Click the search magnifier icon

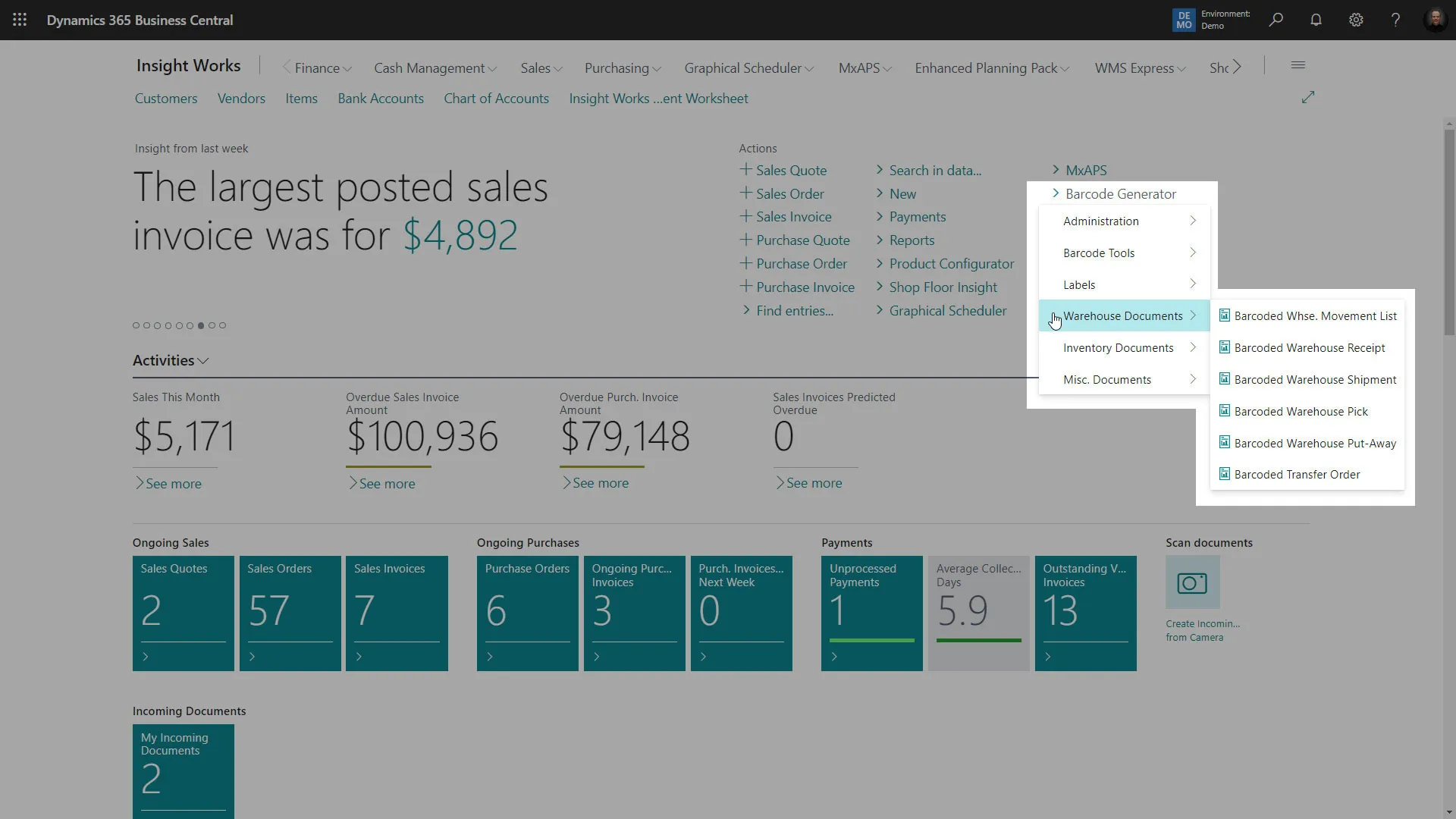click(x=1276, y=20)
